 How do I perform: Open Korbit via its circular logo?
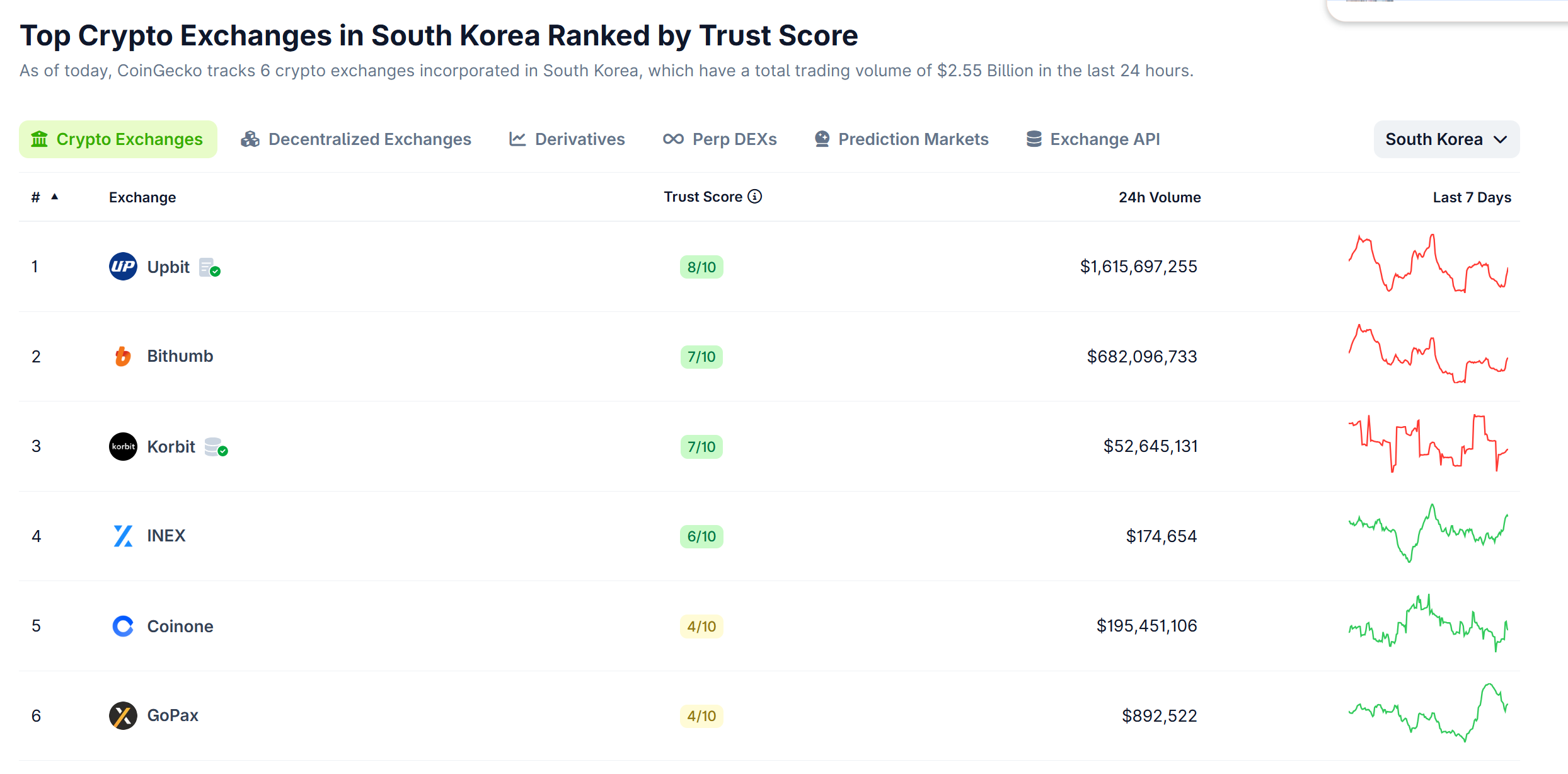(124, 446)
